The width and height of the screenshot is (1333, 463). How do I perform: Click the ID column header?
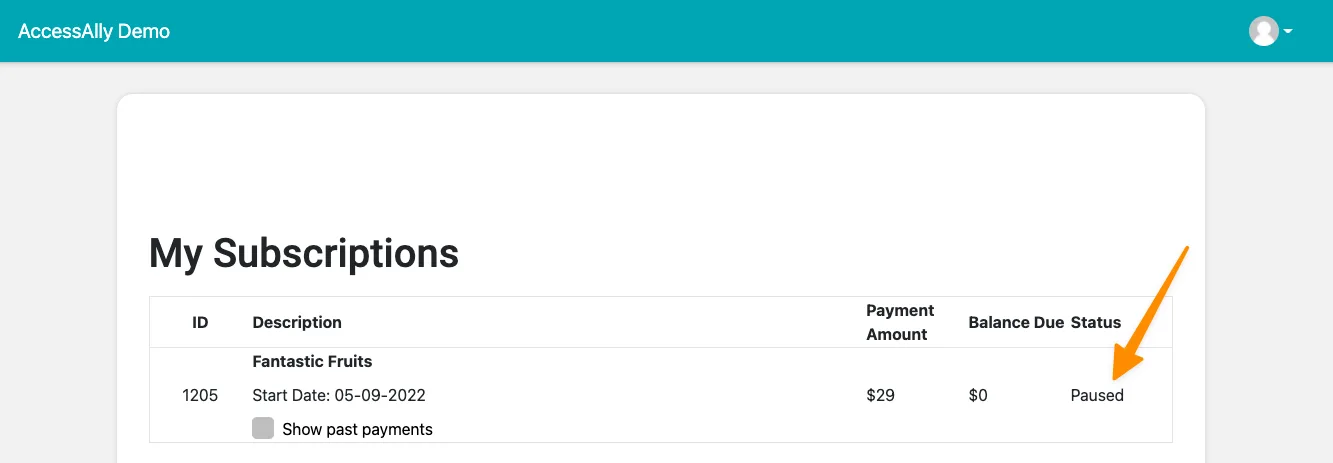tap(200, 322)
